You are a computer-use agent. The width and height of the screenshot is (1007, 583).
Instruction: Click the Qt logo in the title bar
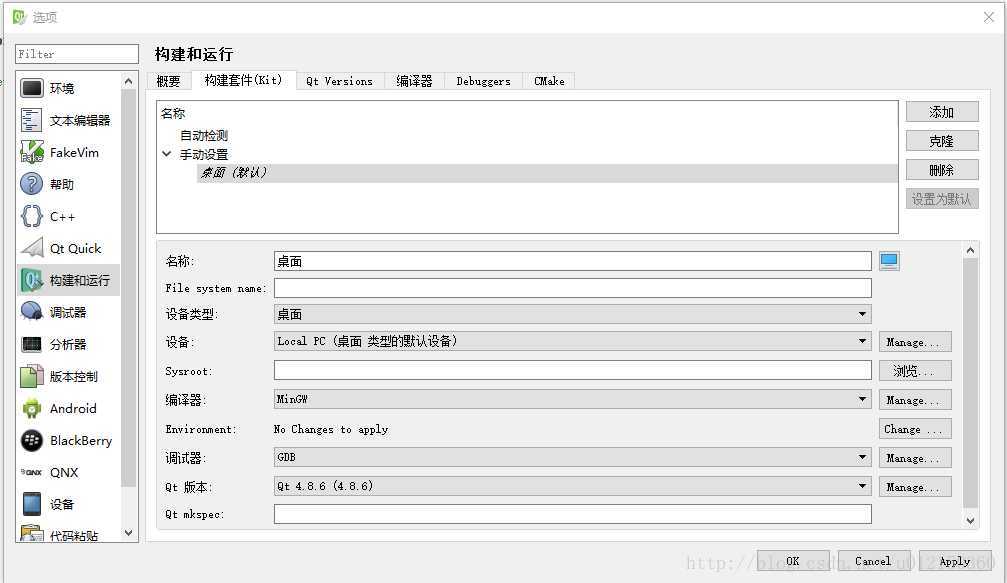pos(19,17)
